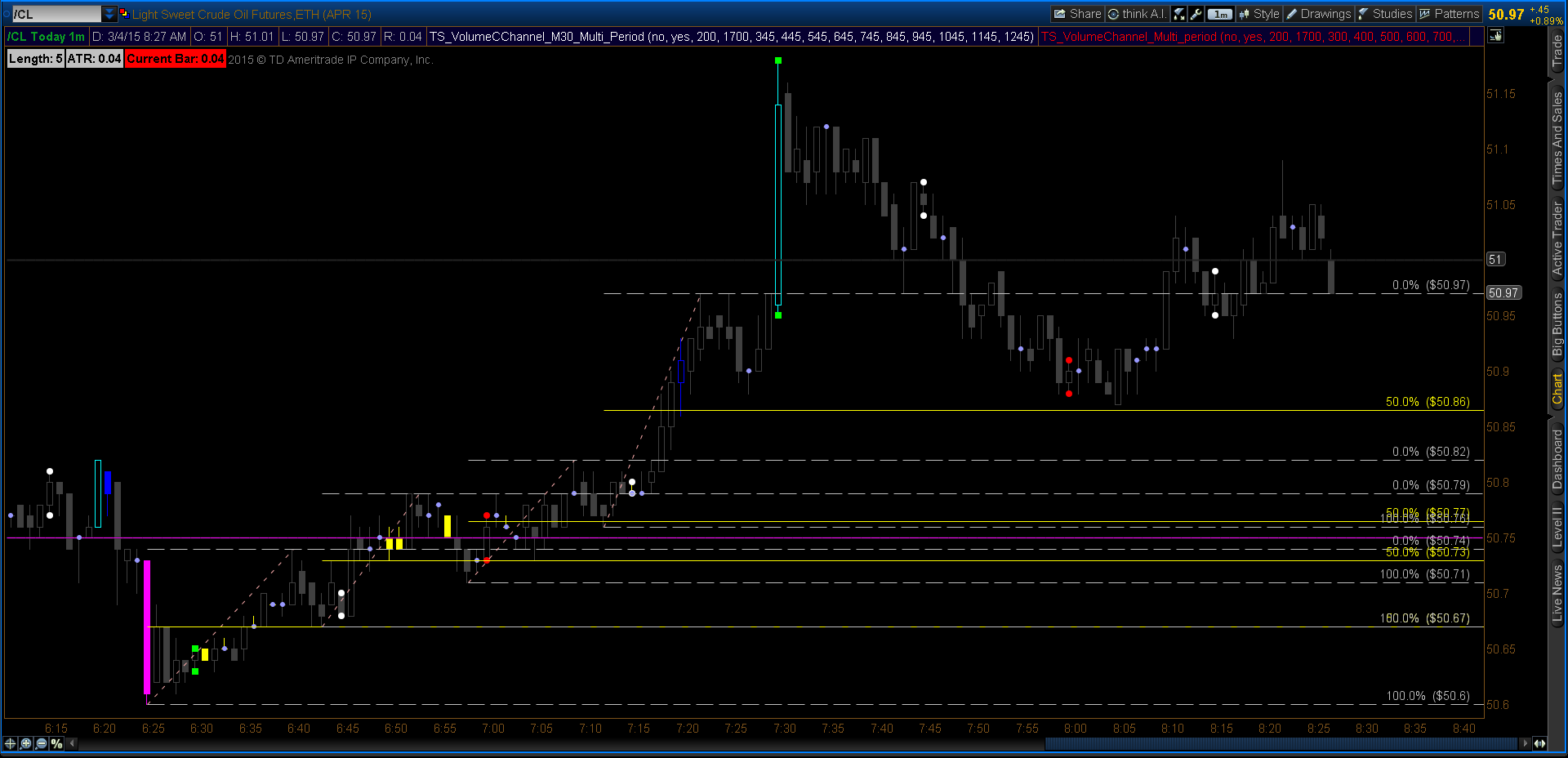The width and height of the screenshot is (1568, 758).
Task: Click the horizontal scrollbar thumb
Action: (x=1281, y=743)
